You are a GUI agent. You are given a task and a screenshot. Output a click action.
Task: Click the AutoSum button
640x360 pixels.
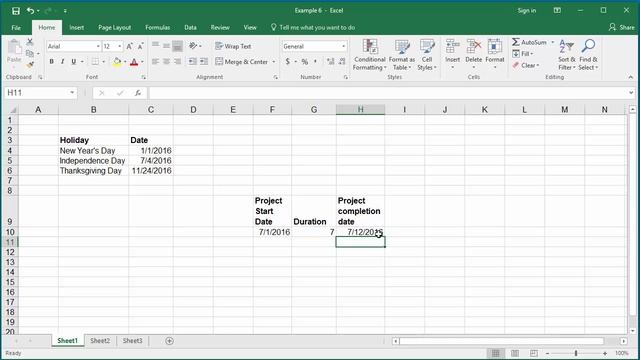coord(529,42)
